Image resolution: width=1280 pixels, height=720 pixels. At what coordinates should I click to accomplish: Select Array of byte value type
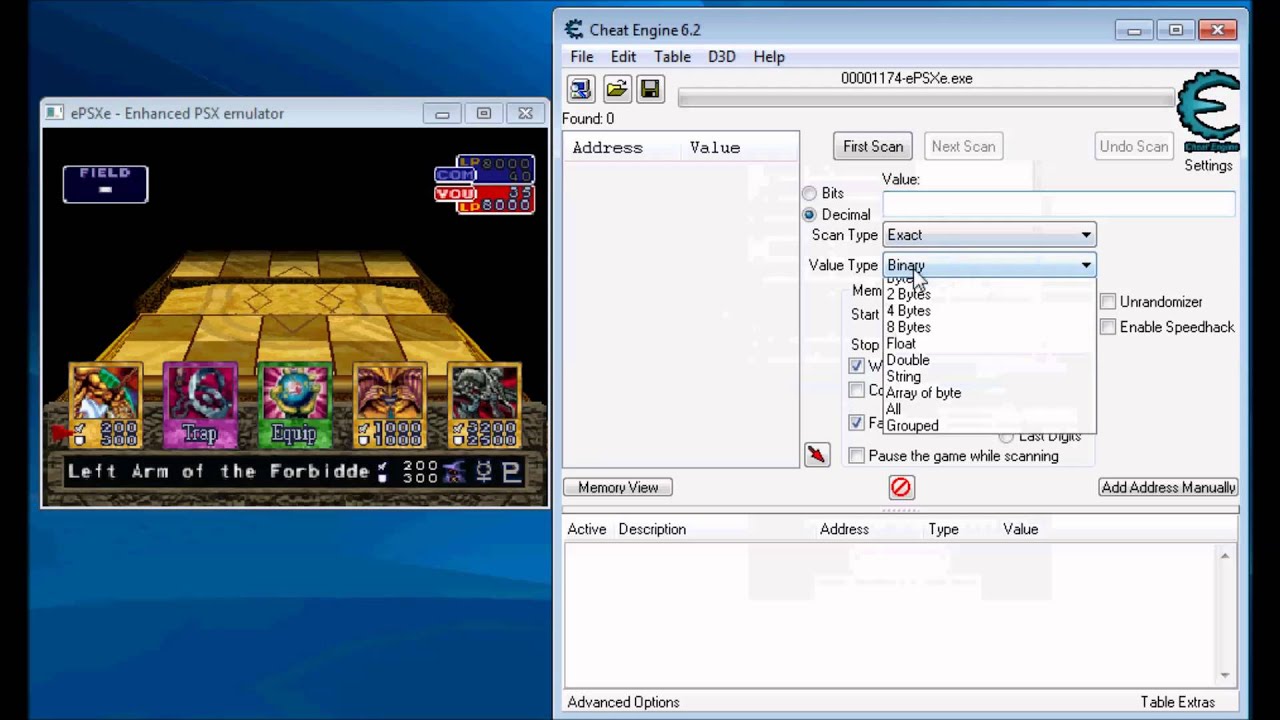tap(989, 393)
